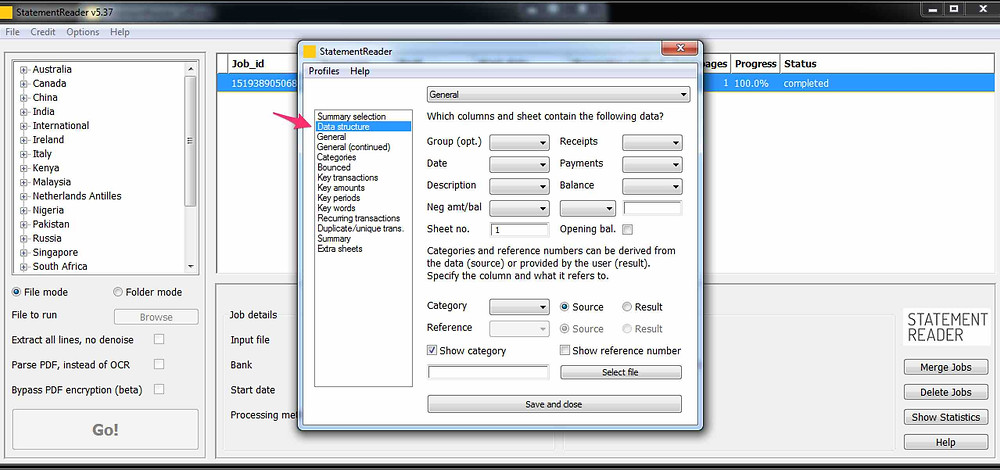Select Summary selection in settings list

(351, 117)
